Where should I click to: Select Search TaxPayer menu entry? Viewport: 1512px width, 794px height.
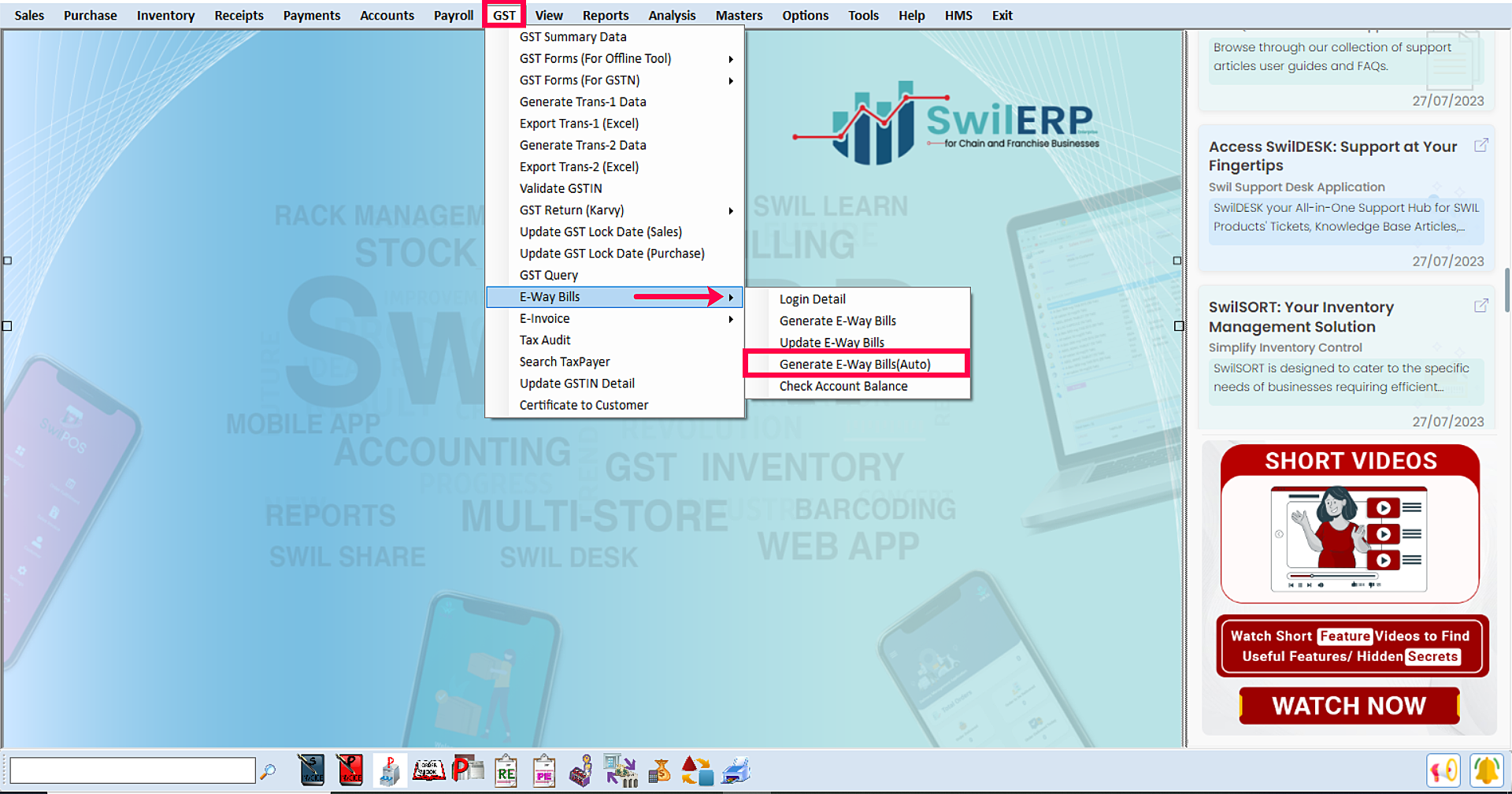pyautogui.click(x=615, y=362)
